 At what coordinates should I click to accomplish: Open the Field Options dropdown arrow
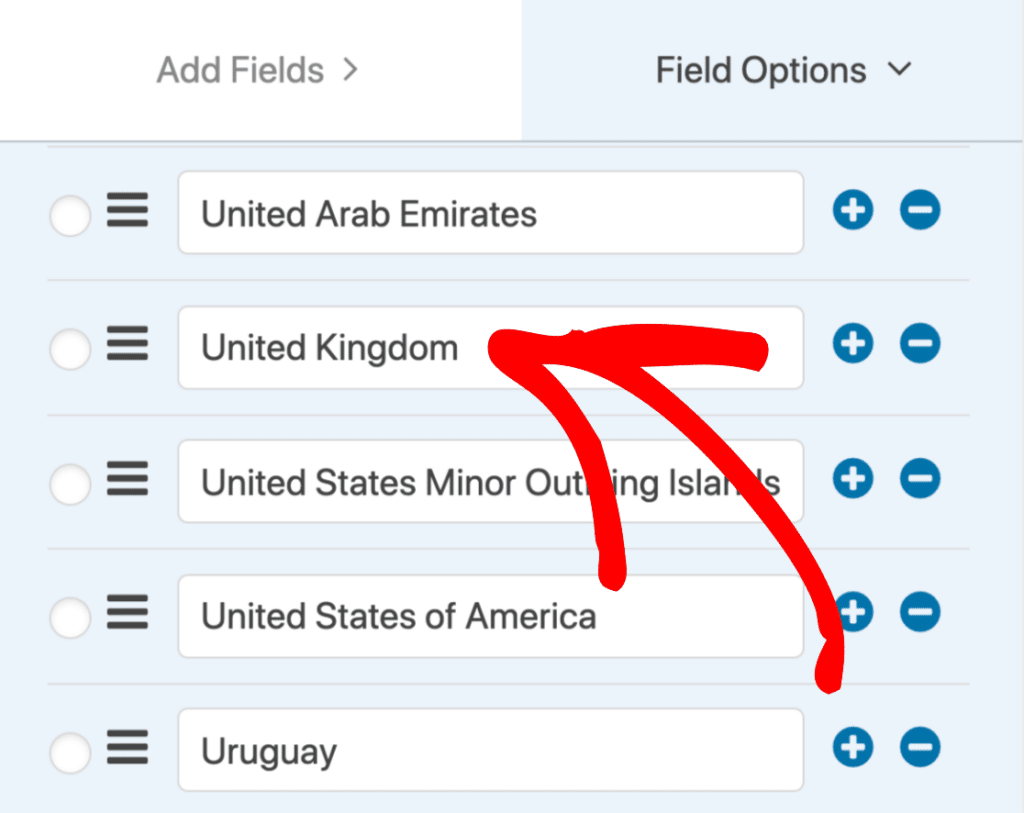[899, 70]
